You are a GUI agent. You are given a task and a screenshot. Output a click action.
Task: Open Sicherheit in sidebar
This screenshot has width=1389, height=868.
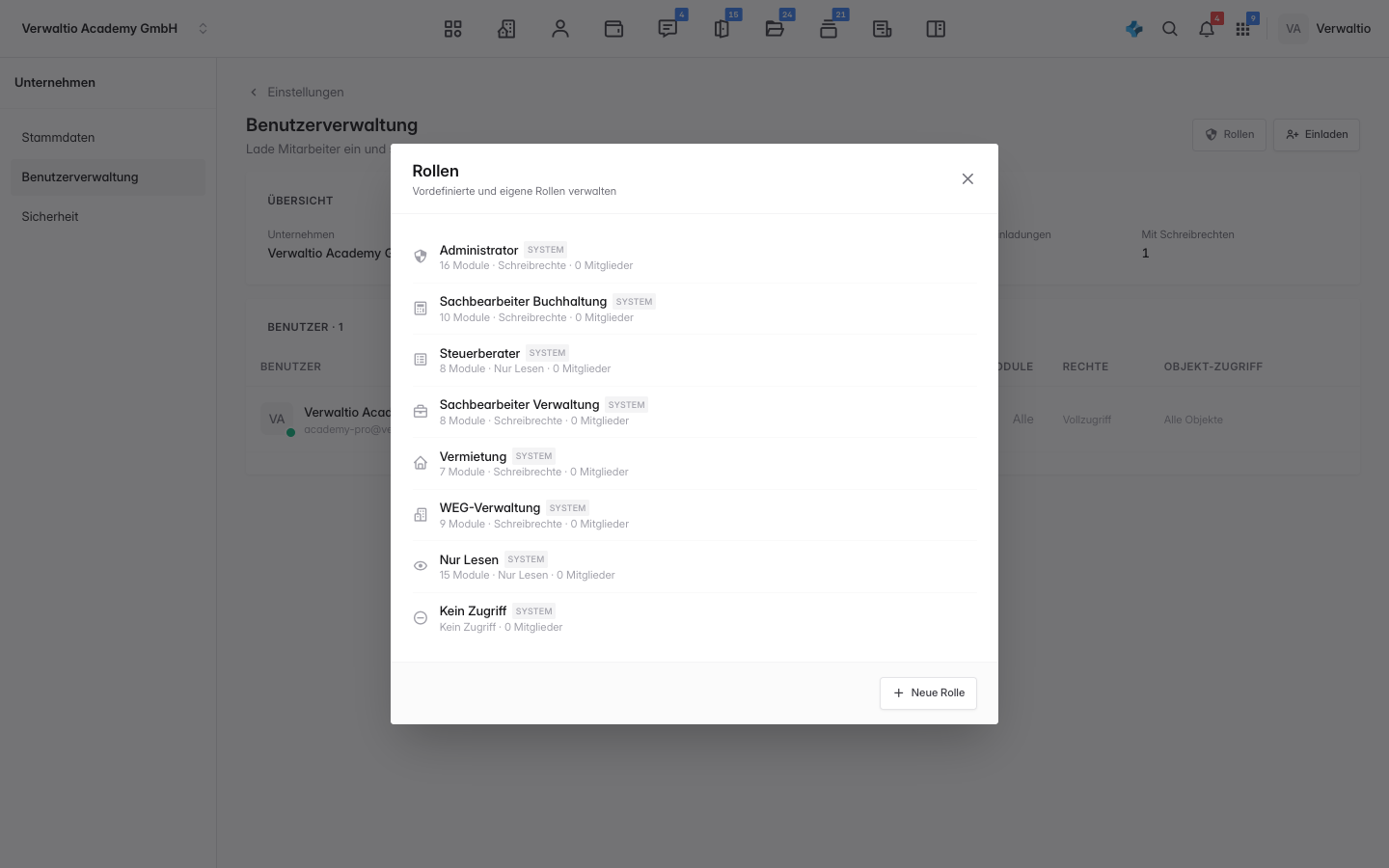(x=108, y=216)
